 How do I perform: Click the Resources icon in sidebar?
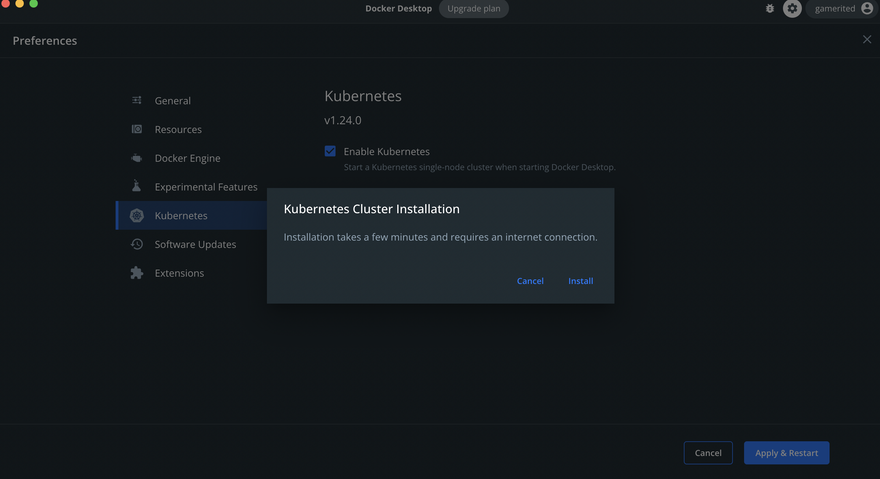(136, 129)
